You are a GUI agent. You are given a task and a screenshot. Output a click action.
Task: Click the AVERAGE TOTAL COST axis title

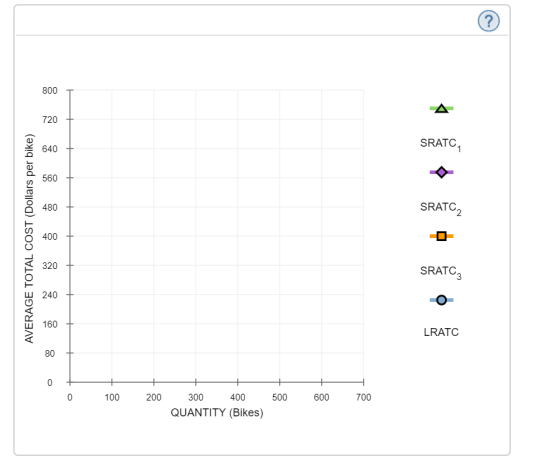(x=29, y=238)
